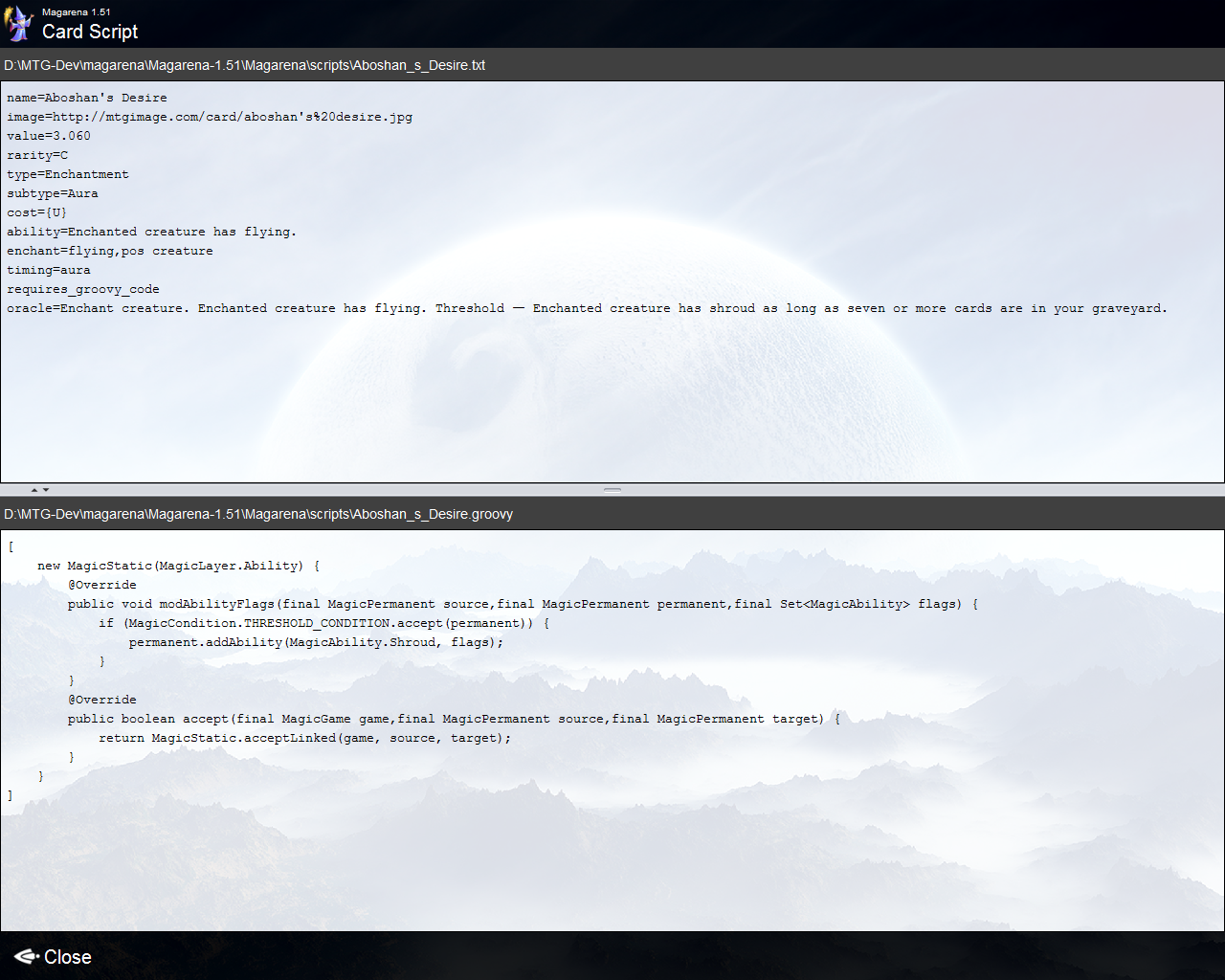This screenshot has width=1225, height=980.
Task: Click the Magarena wizard logo icon
Action: click(x=19, y=24)
